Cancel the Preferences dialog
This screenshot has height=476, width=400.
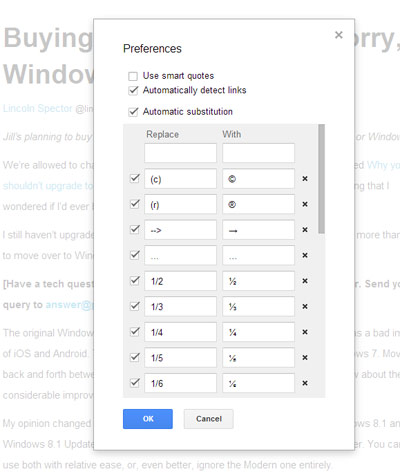tap(209, 419)
